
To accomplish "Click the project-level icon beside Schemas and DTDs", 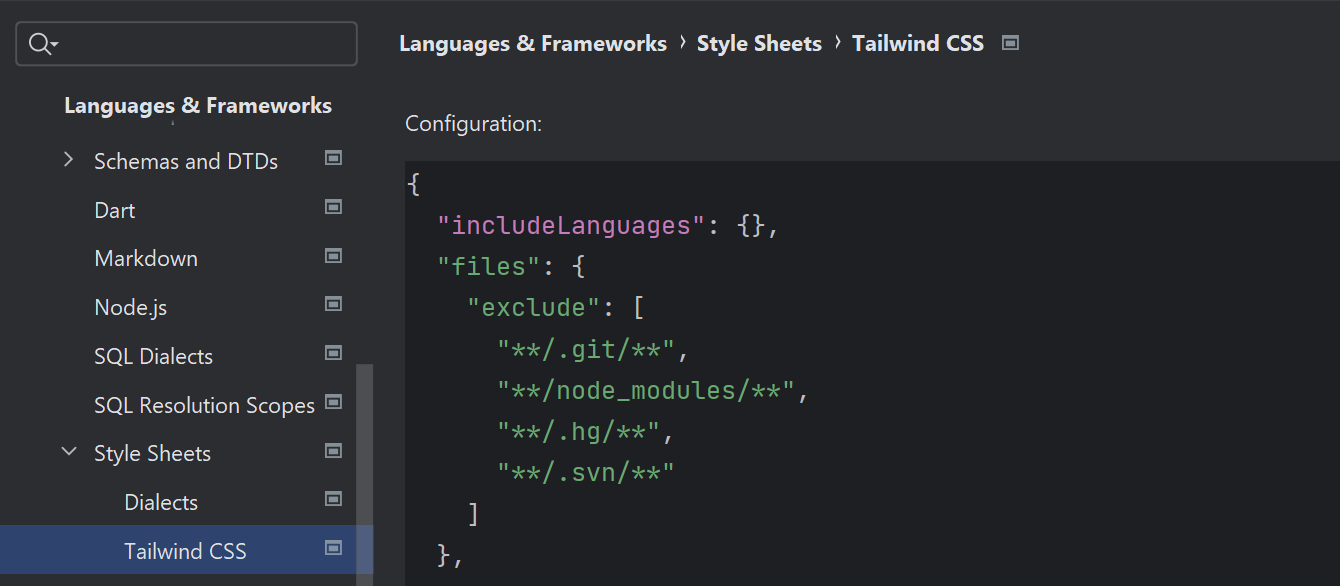I will 334,158.
